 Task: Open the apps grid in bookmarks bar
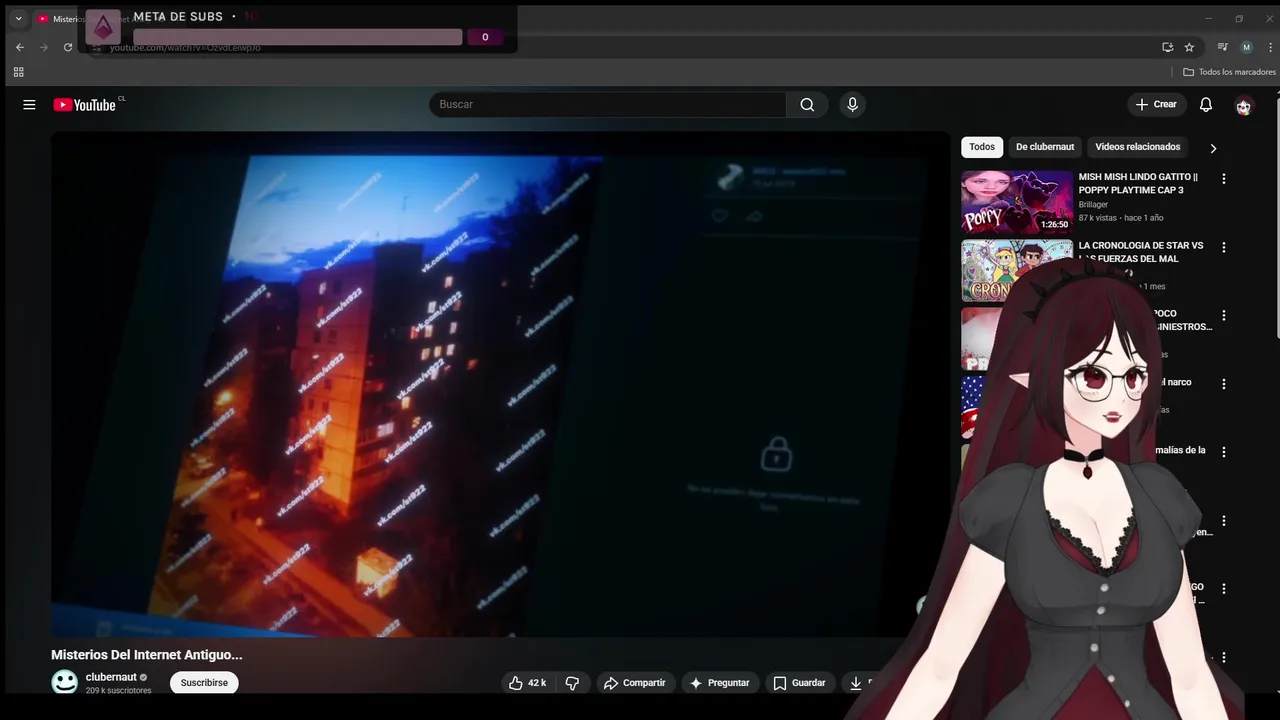point(18,72)
